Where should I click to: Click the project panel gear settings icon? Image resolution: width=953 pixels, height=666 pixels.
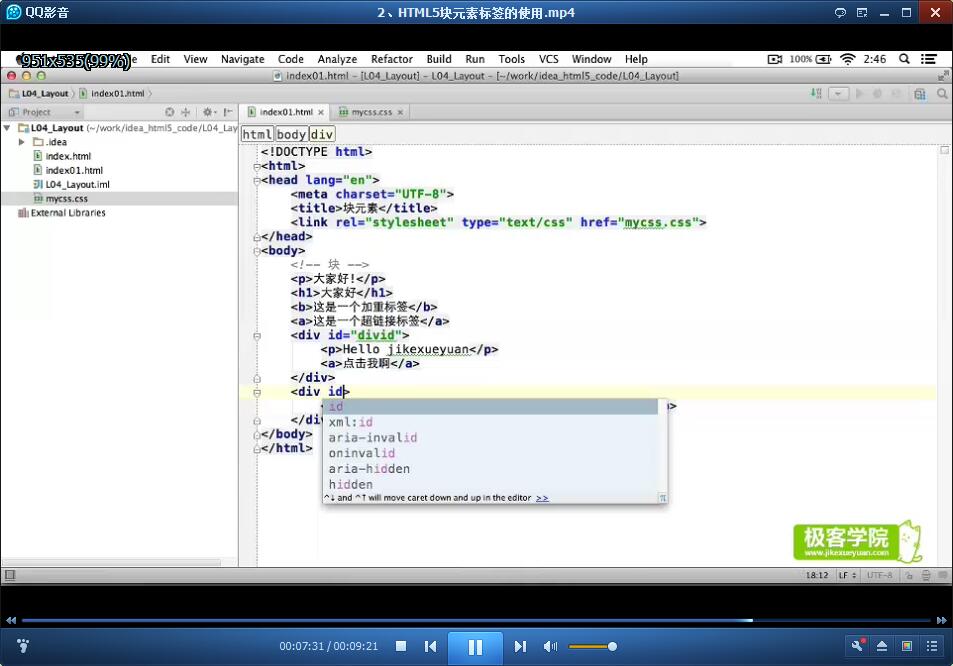click(x=208, y=112)
